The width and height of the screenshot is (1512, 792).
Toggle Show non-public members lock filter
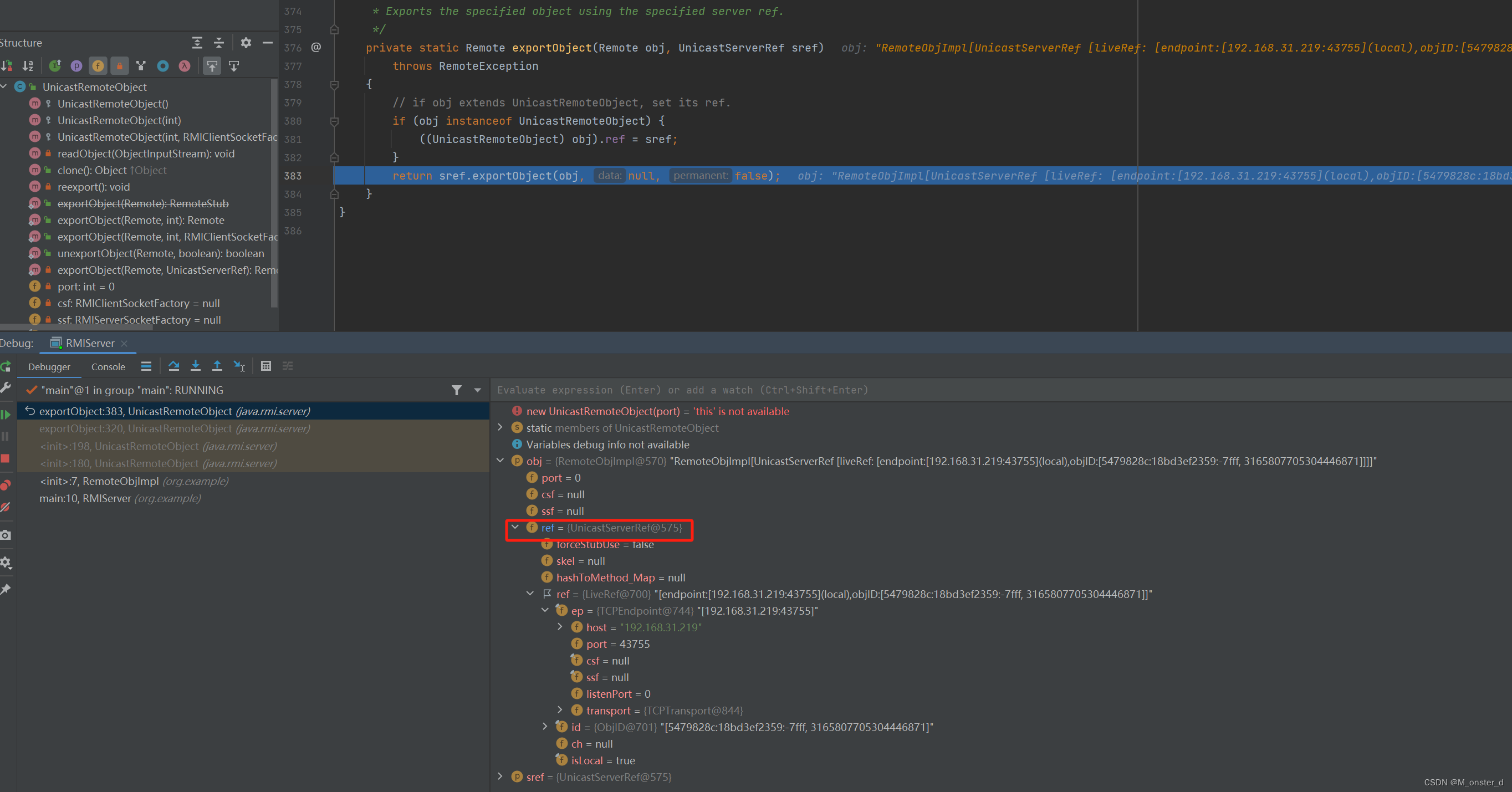coord(120,66)
